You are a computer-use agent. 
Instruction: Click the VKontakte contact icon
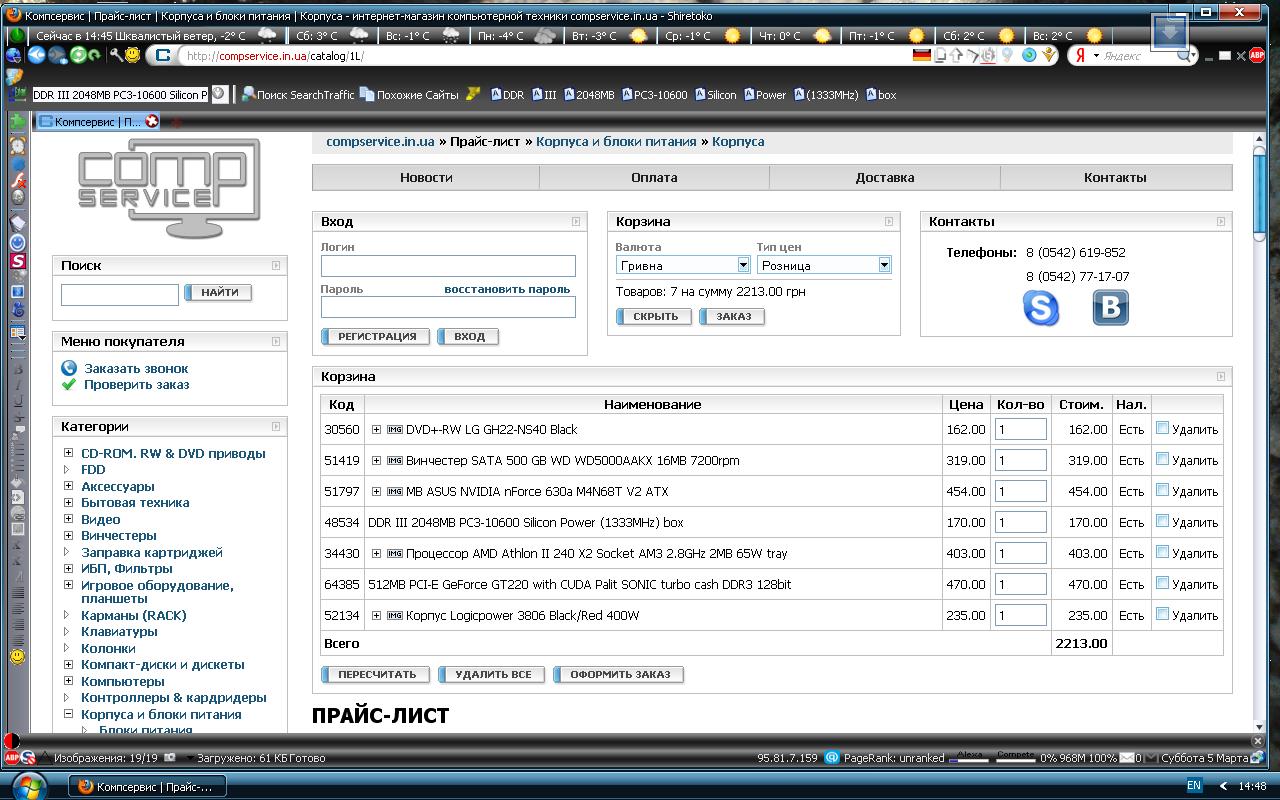[x=1110, y=308]
